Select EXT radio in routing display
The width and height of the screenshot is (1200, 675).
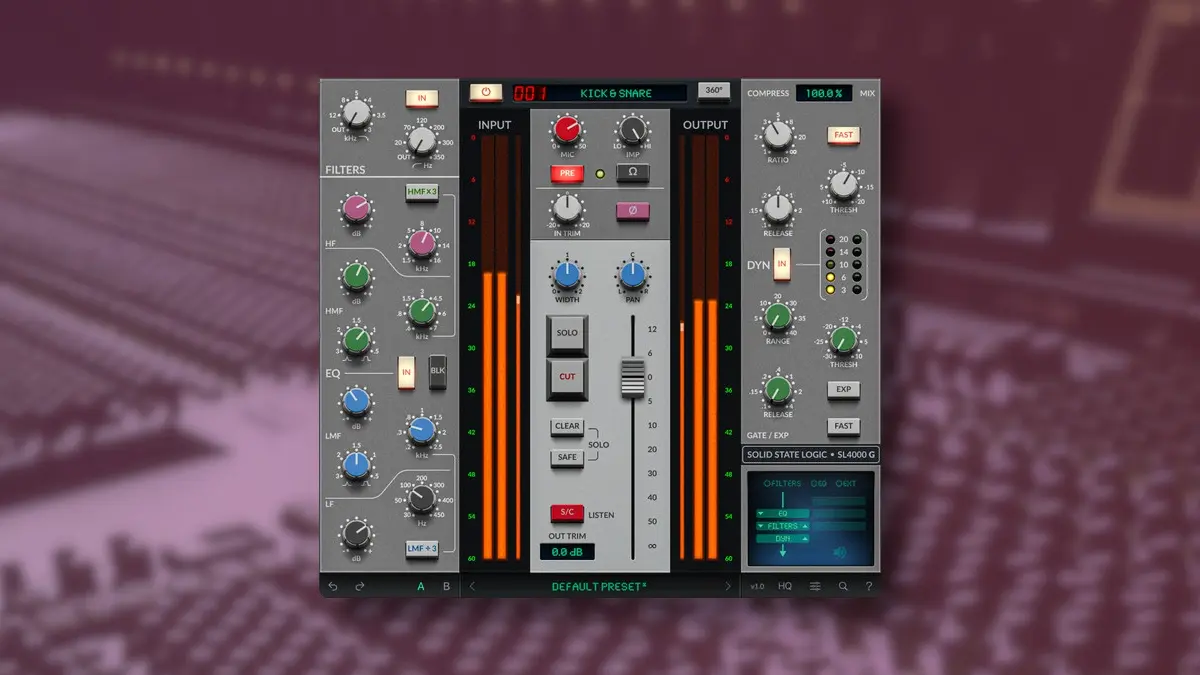click(x=845, y=484)
